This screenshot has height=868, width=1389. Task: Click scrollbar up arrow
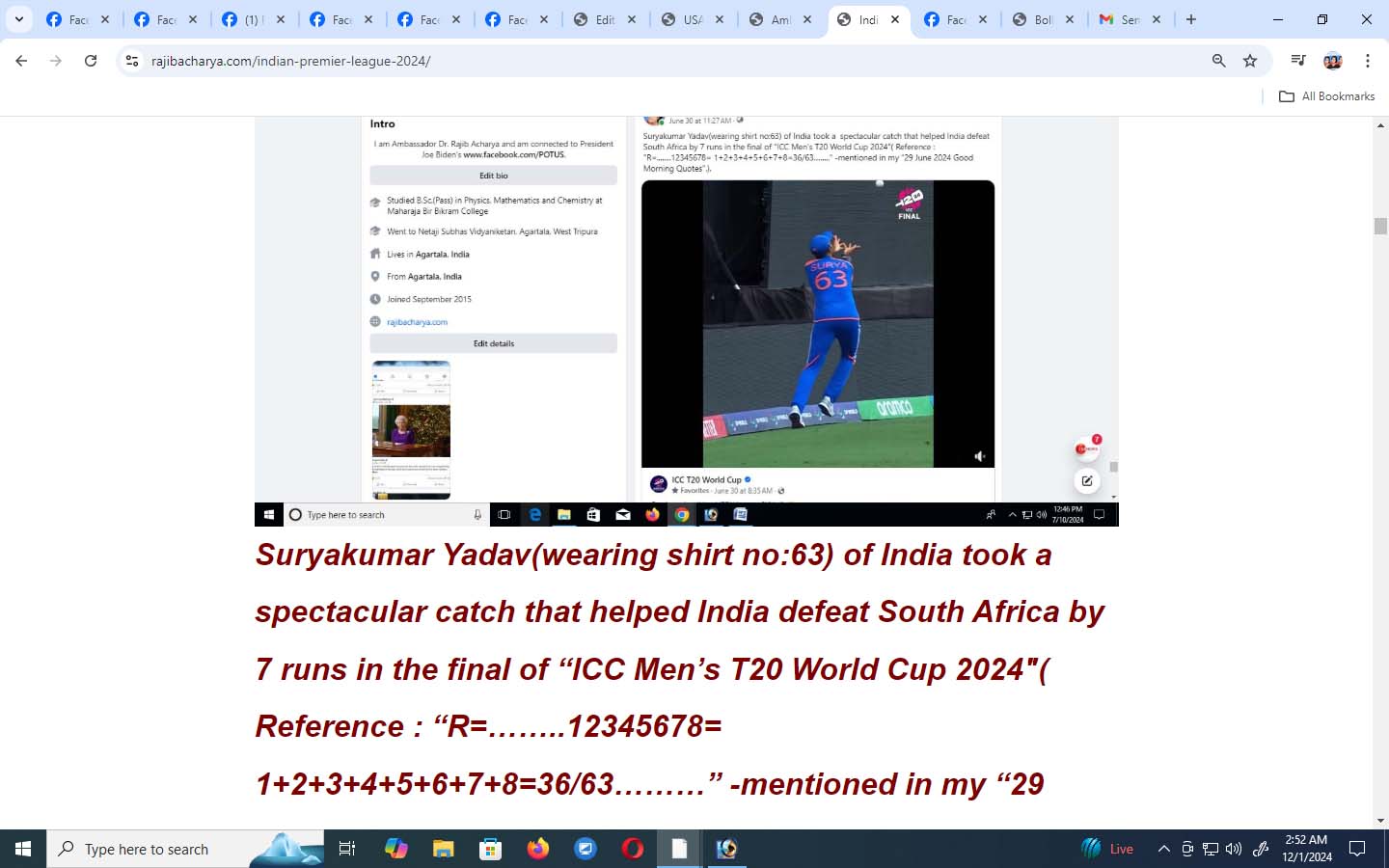[x=1380, y=125]
